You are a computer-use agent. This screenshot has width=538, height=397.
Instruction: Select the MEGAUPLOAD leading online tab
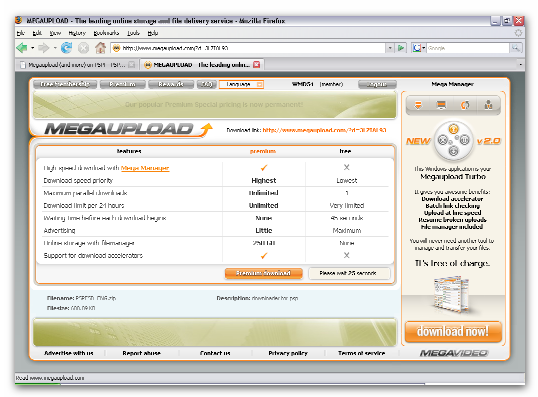click(x=202, y=65)
